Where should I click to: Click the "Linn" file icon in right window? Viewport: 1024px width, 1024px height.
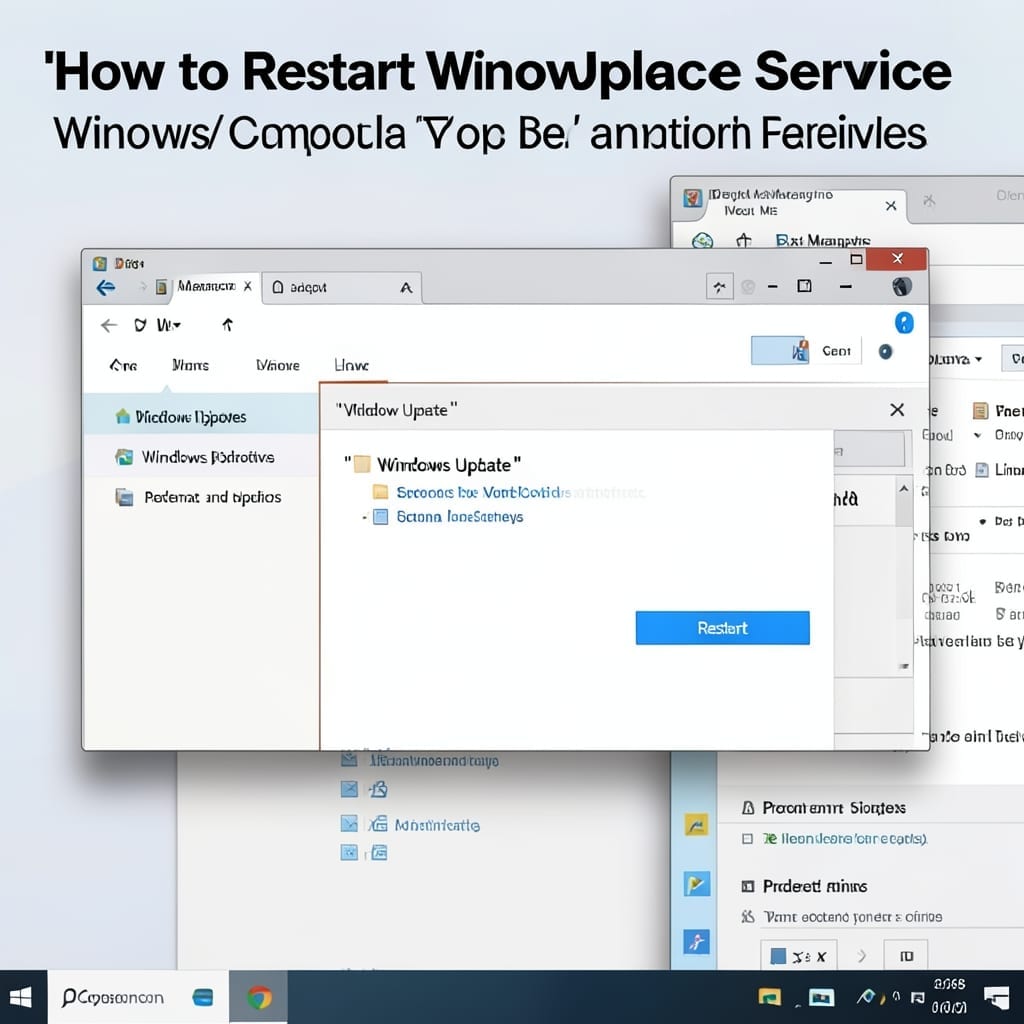(x=982, y=470)
